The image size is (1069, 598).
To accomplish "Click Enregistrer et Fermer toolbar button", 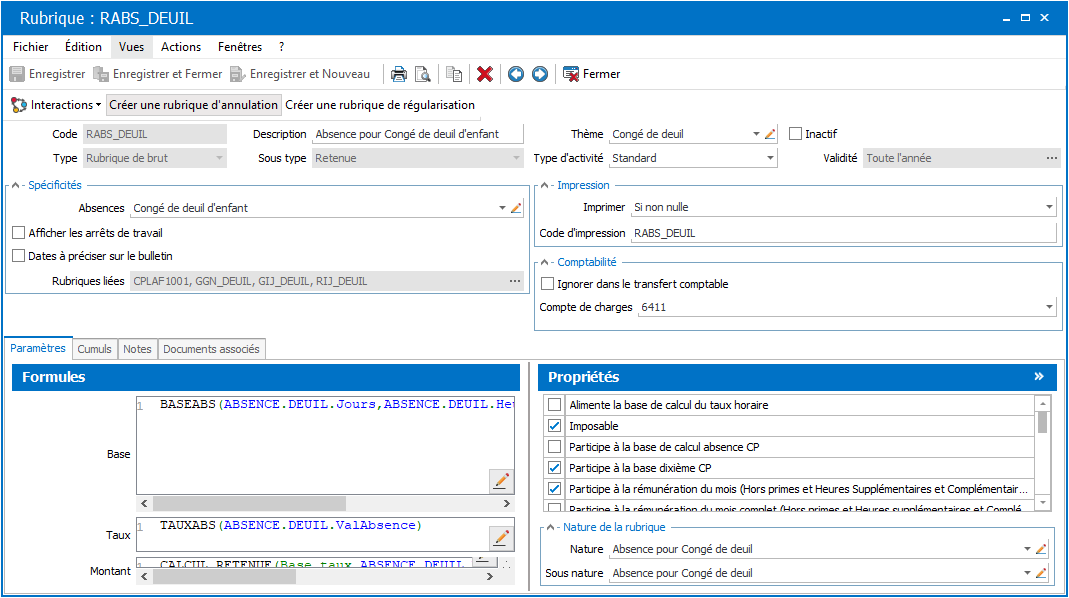I will tap(157, 74).
